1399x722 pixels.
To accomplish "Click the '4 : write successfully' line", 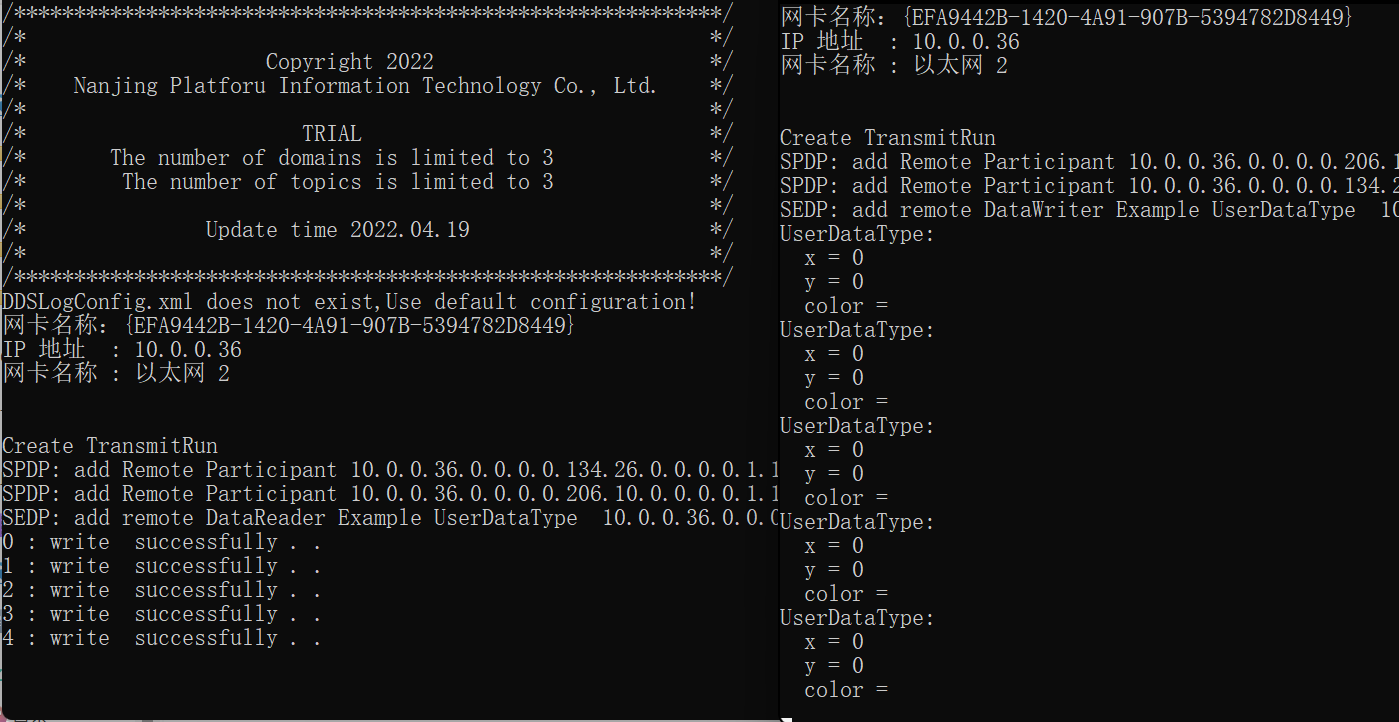I will pyautogui.click(x=162, y=638).
